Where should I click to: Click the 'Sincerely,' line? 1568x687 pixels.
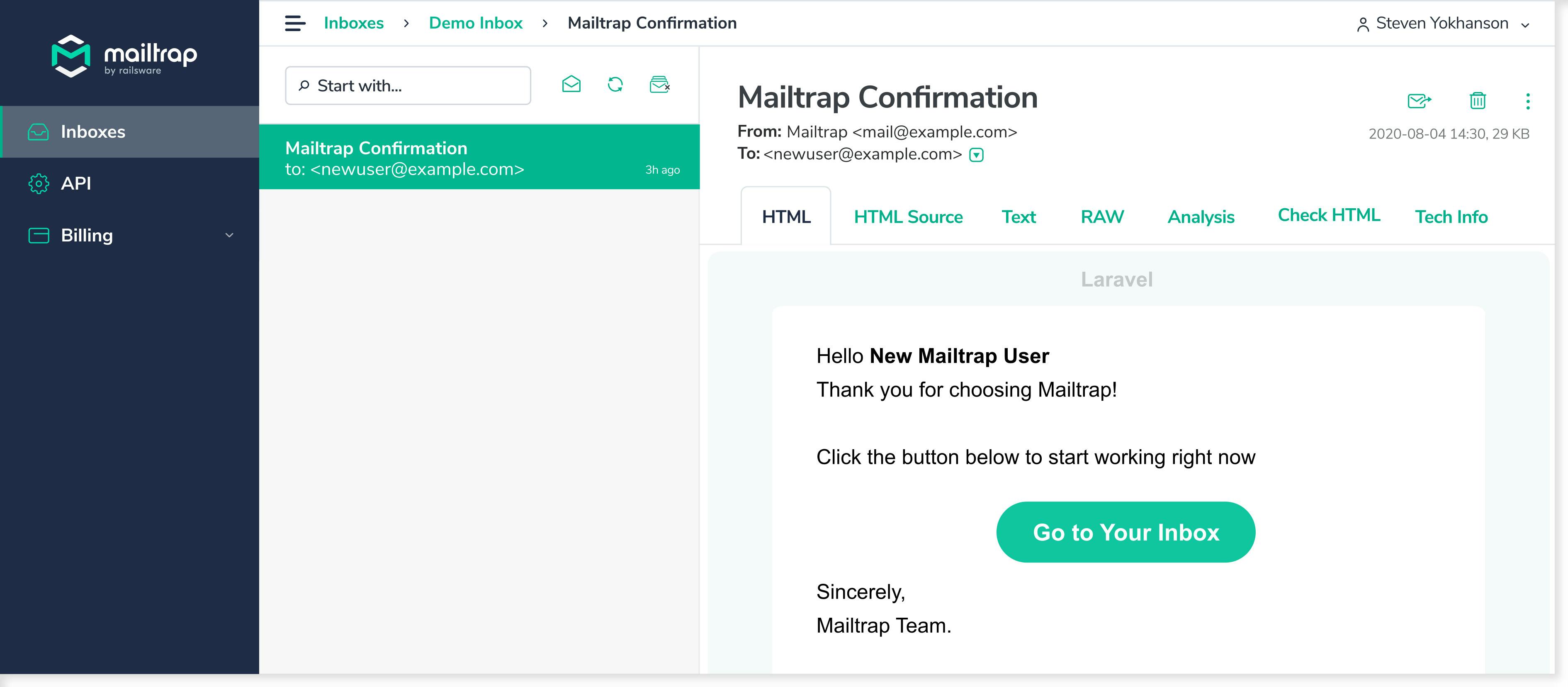[861, 592]
